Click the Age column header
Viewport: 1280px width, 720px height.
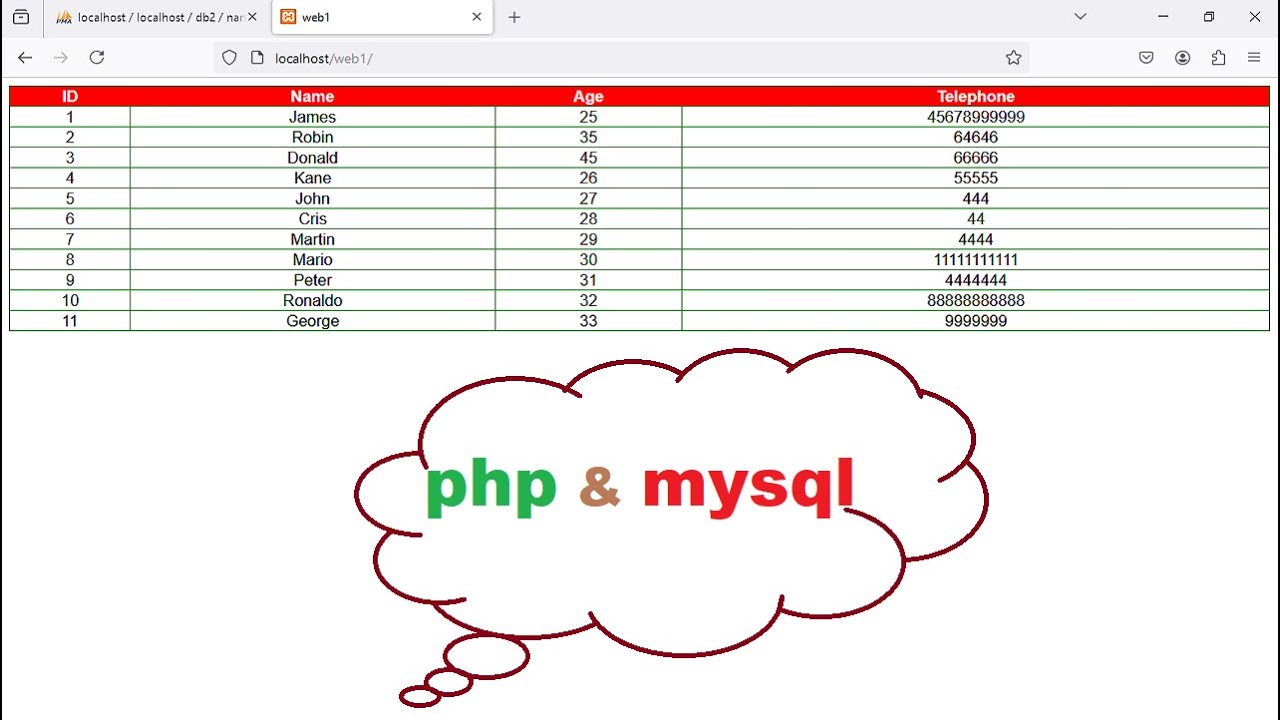coord(588,97)
